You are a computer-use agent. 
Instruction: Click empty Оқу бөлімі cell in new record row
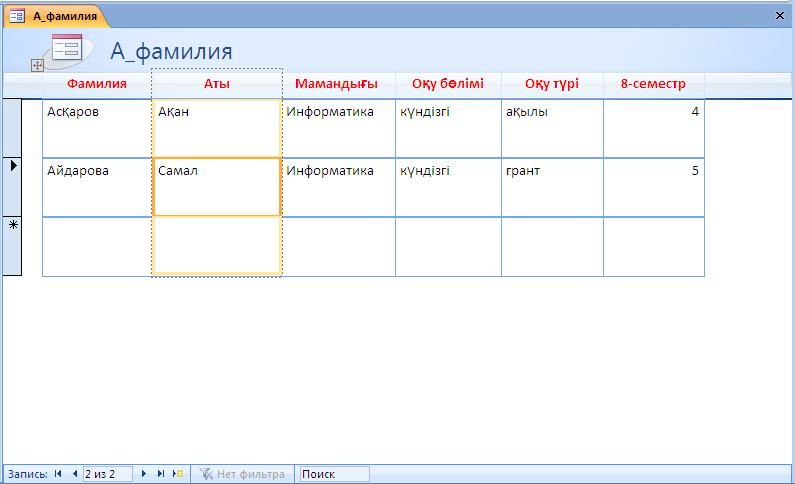click(x=448, y=247)
